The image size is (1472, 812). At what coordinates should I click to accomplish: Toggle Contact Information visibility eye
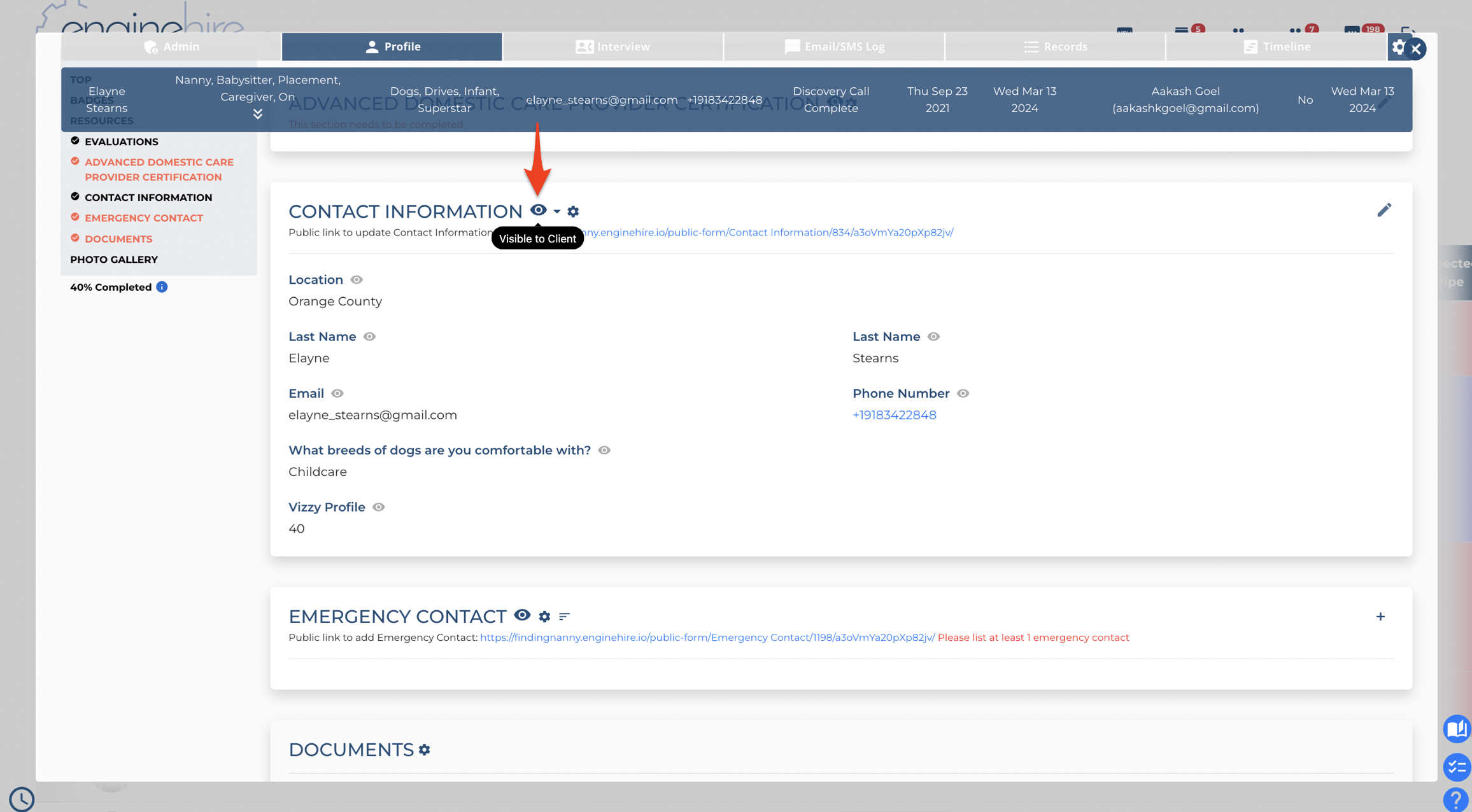pos(539,210)
